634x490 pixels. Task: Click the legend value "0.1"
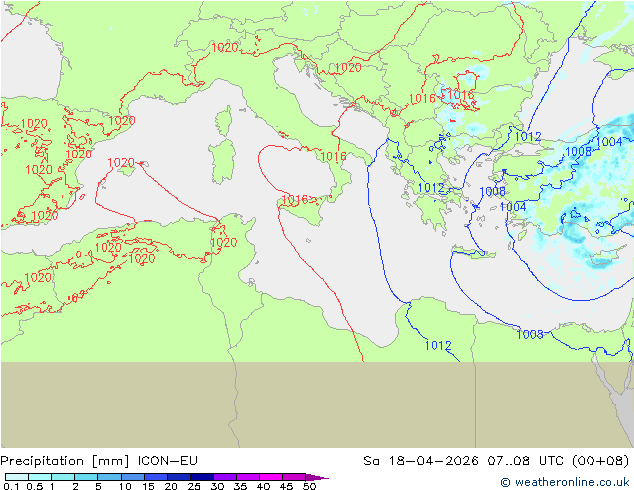11,486
